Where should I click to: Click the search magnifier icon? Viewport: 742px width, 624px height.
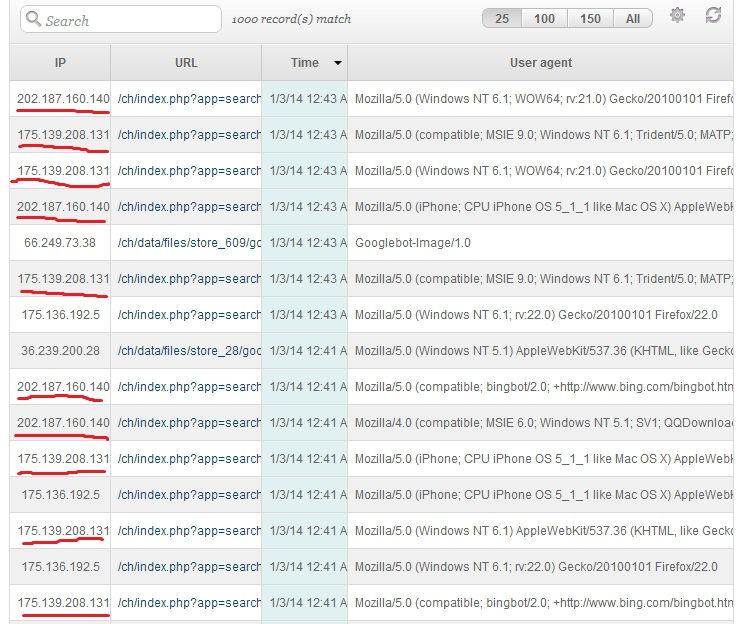tap(33, 19)
